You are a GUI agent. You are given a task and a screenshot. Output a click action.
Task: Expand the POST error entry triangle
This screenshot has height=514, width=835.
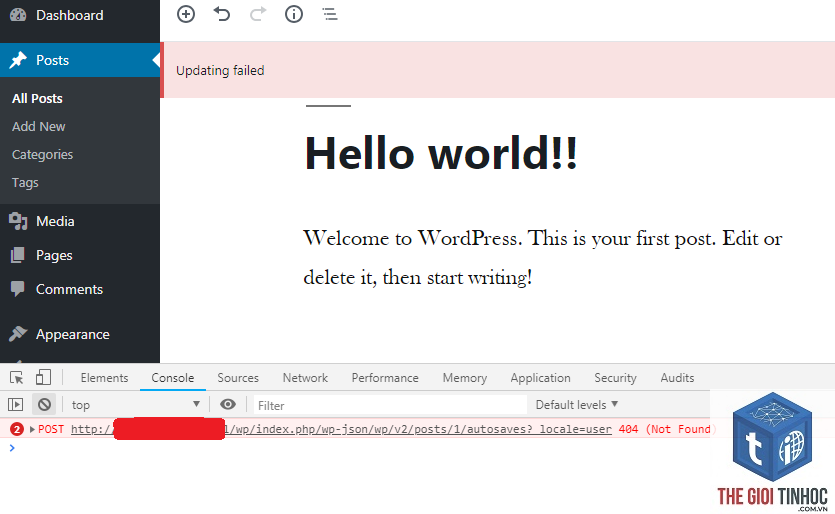click(32, 429)
